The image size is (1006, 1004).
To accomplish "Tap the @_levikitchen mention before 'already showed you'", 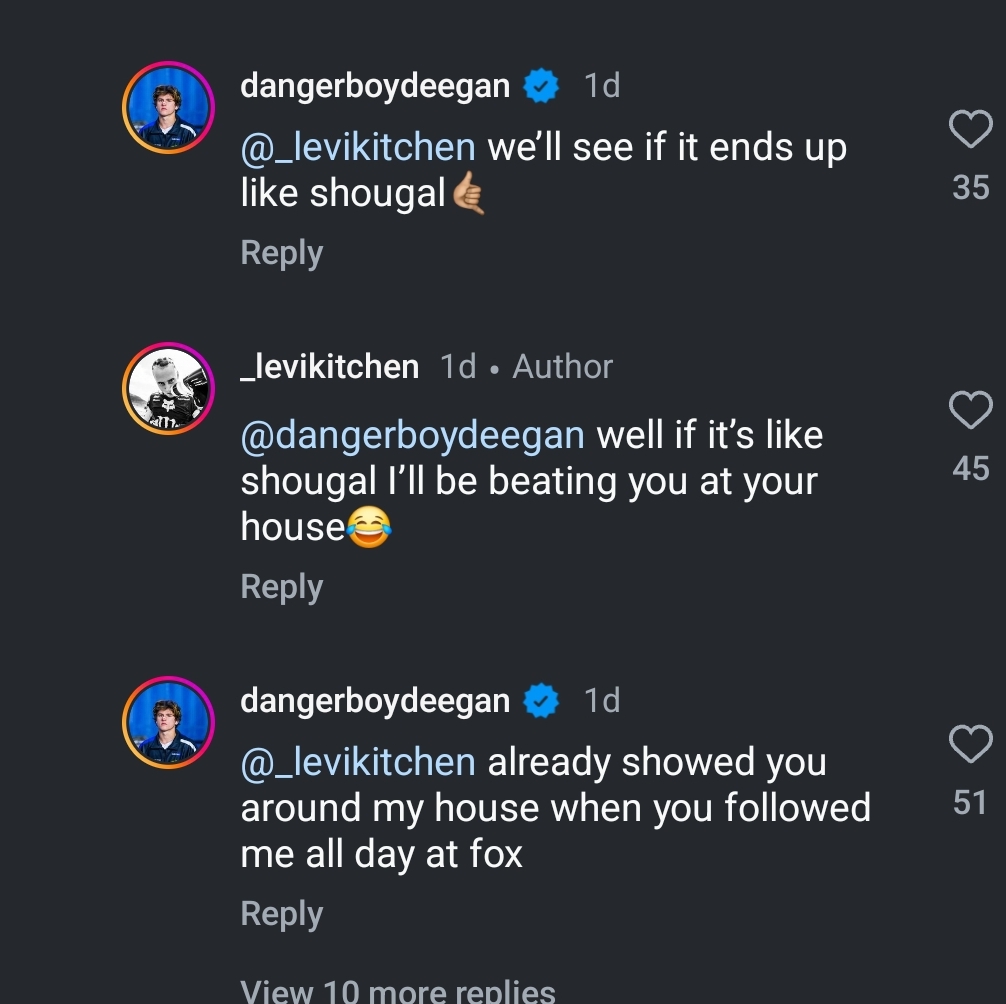I will 358,762.
